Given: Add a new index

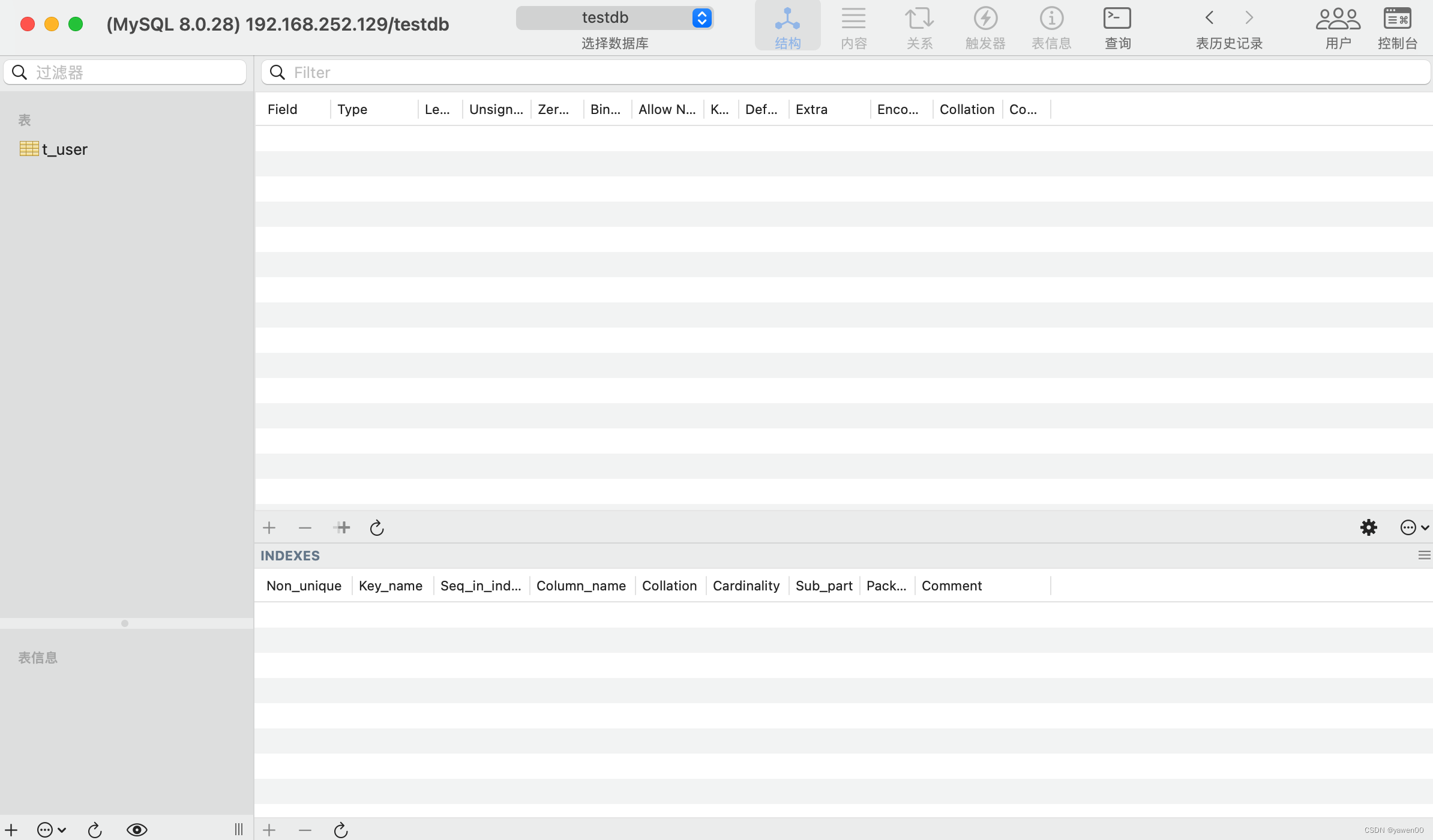Looking at the screenshot, I should tap(269, 830).
